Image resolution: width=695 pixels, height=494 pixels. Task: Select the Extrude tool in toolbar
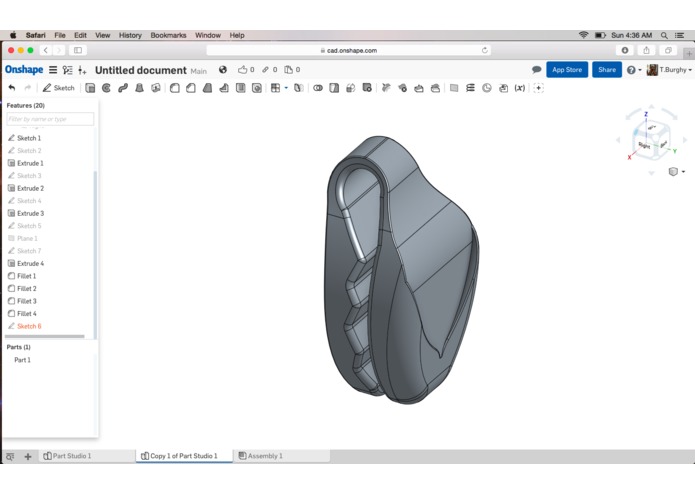click(x=90, y=88)
